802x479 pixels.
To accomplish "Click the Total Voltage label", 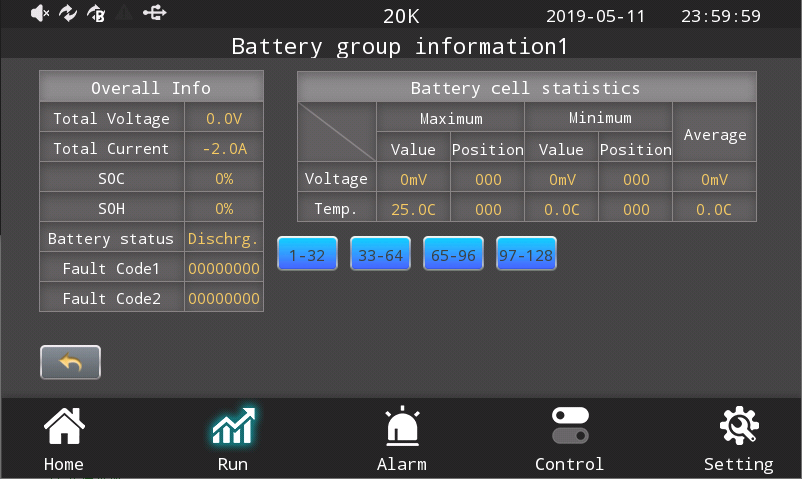I will pos(112,119).
